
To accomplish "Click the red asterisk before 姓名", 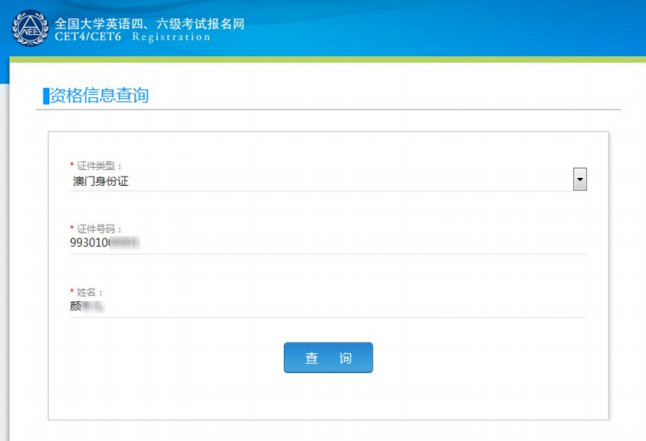I will tap(71, 292).
